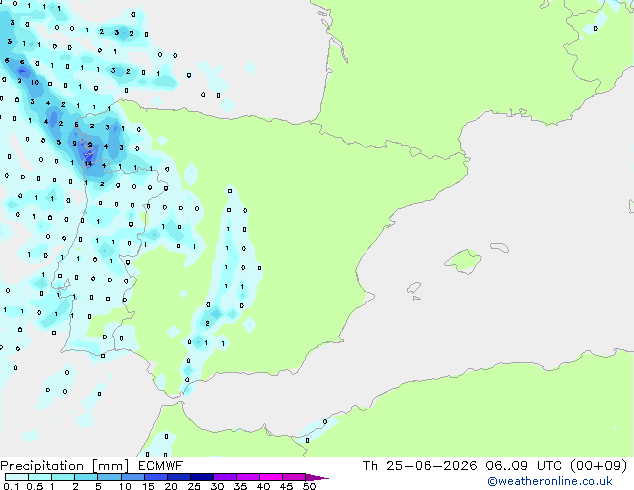Click the '50' legend scale label
The height and width of the screenshot is (490, 634).
pyautogui.click(x=309, y=486)
